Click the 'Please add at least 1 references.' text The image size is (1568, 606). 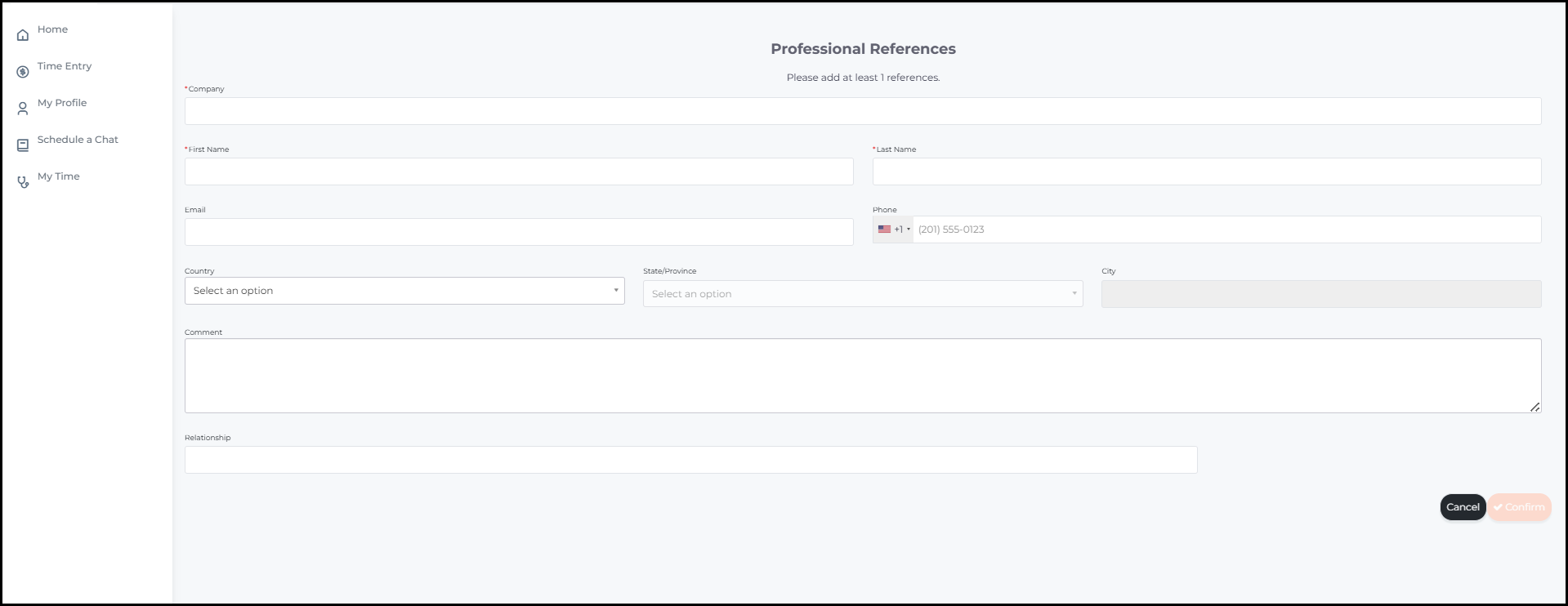tap(863, 78)
